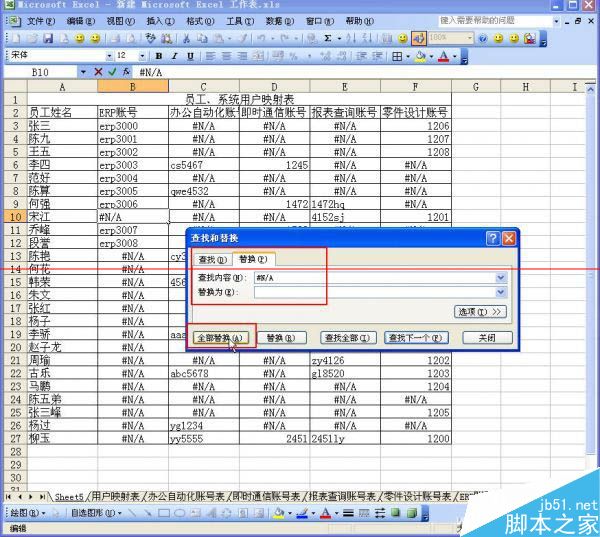Click into the 替换为 input field
The width and height of the screenshot is (600, 537).
point(373,292)
